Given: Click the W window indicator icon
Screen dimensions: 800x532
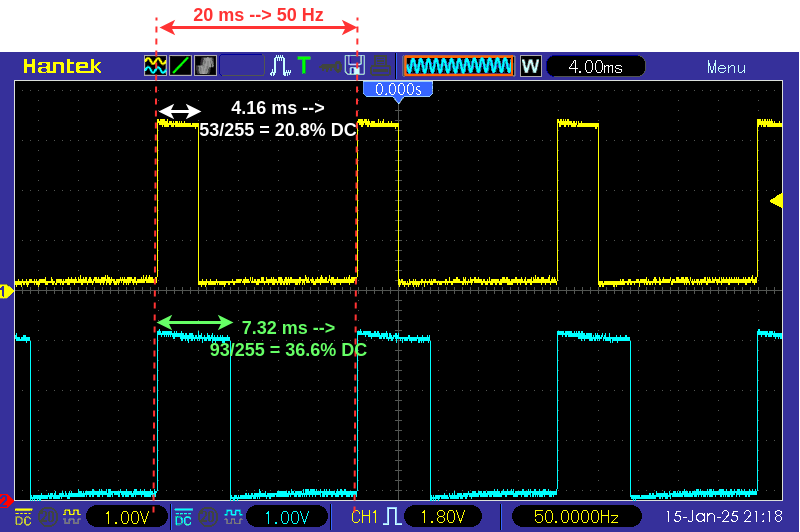Looking at the screenshot, I should pyautogui.click(x=530, y=67).
